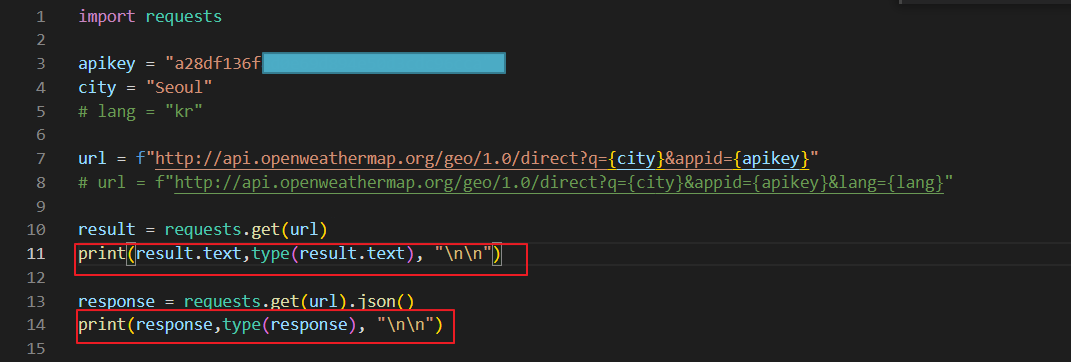Screen dimensions: 1071x362
Task: Click 'type(result.text)' on line 11
Action: pos(334,254)
